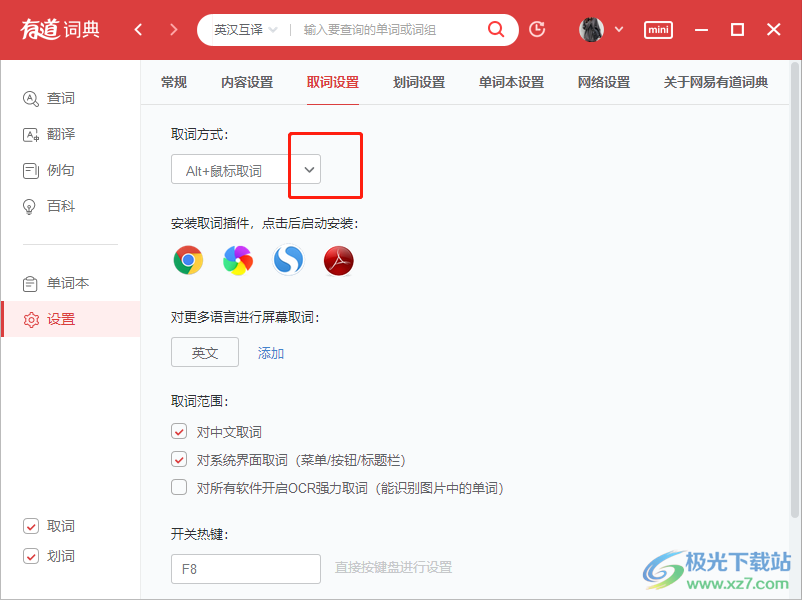The image size is (802, 600).
Task: Enable 对中文取词 Chinese word capture
Action: (178, 431)
